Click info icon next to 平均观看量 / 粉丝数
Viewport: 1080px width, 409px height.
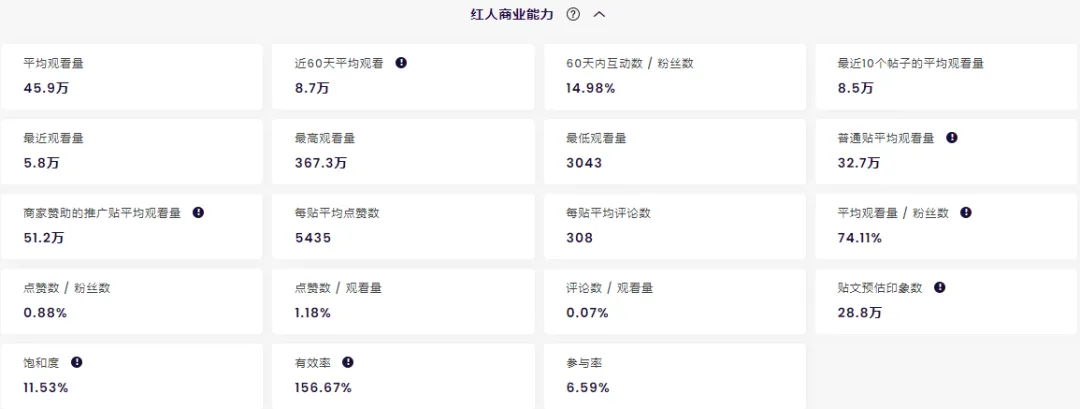coord(966,213)
